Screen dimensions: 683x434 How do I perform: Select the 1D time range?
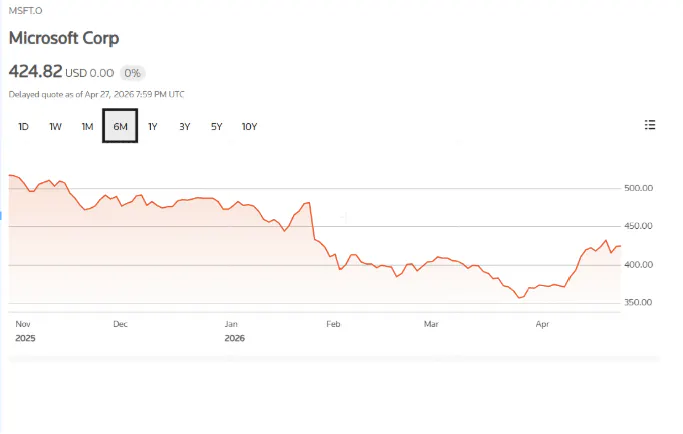point(24,127)
